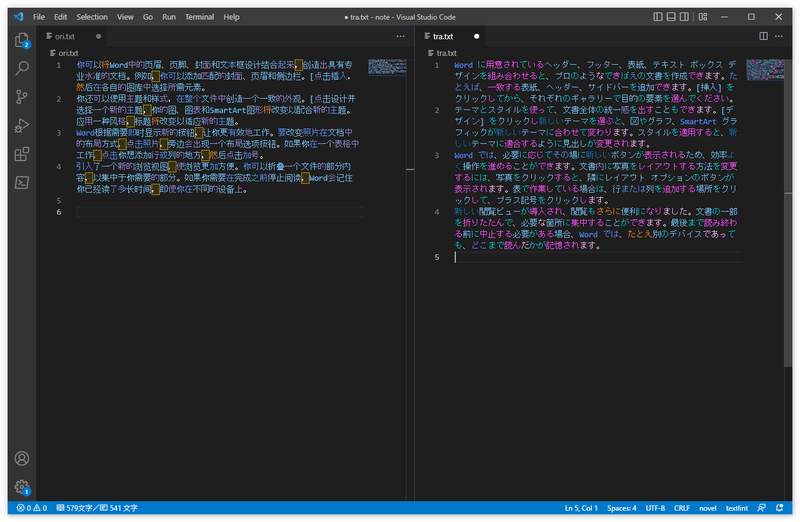
Task: Change indentation via Spaces: 4
Action: [x=621, y=508]
